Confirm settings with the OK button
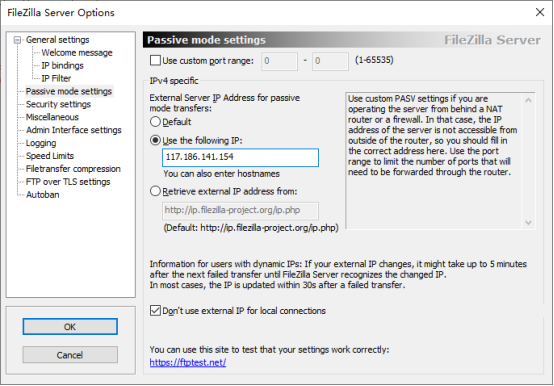Image resolution: width=554 pixels, height=386 pixels. (70, 327)
